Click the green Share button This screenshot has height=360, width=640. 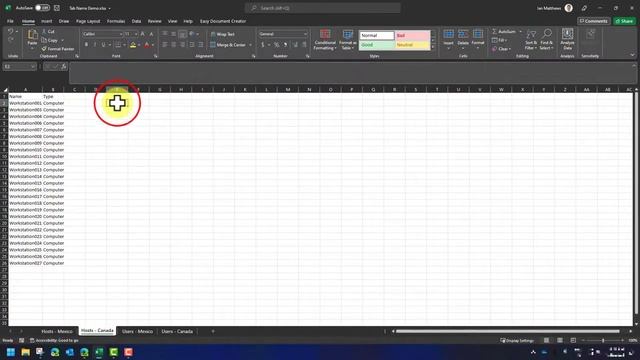click(624, 21)
